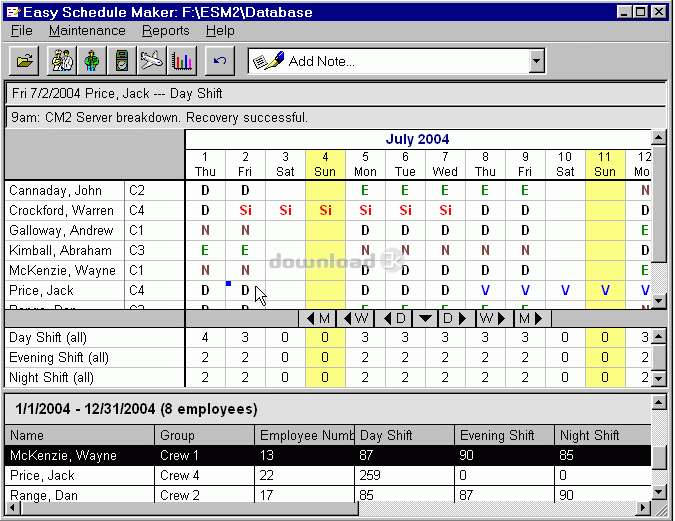675x521 pixels.
Task: Select the Price, Jack row in employee list
Action: [328, 475]
